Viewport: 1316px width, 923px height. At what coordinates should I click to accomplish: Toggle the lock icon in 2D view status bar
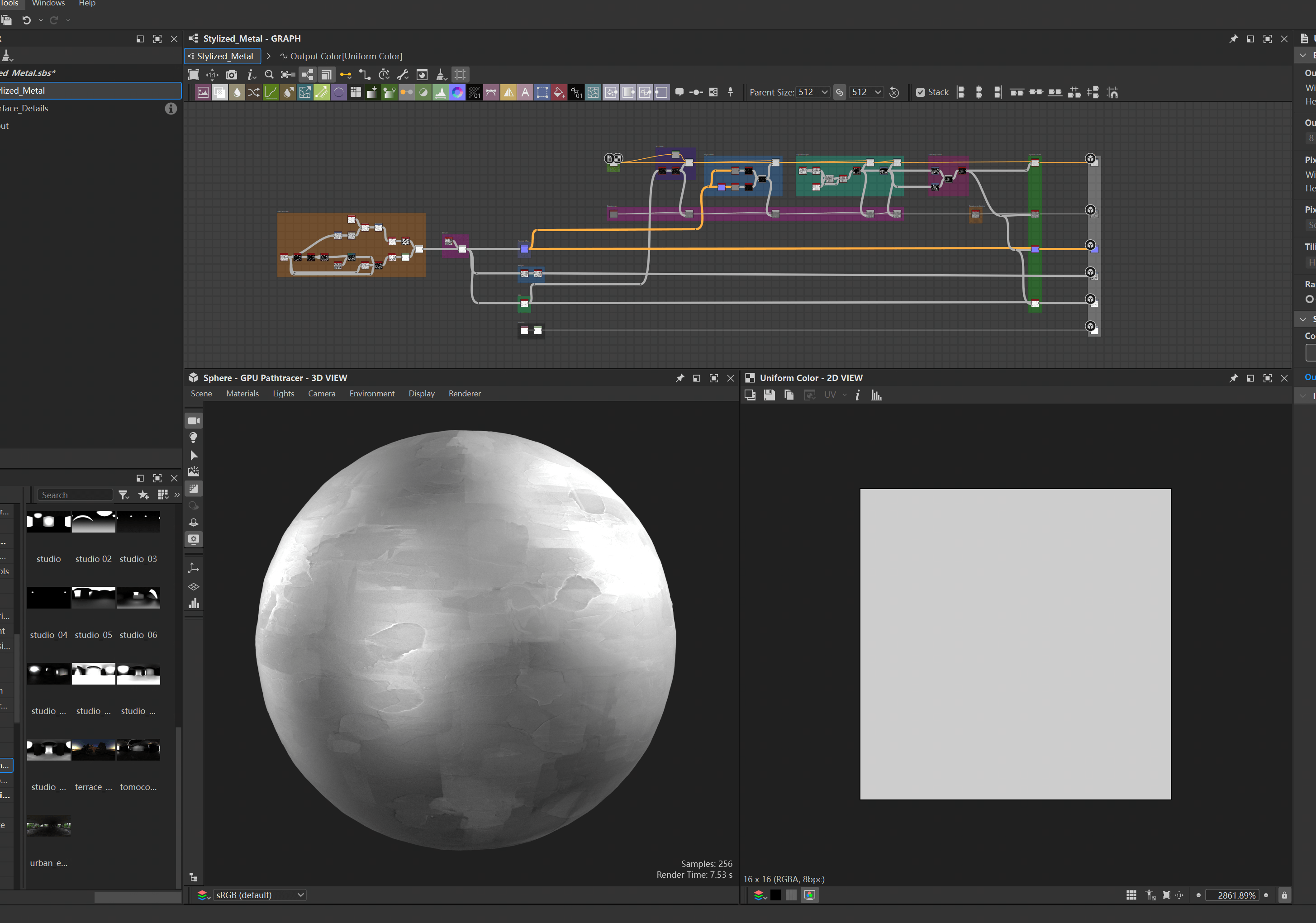[x=1284, y=895]
